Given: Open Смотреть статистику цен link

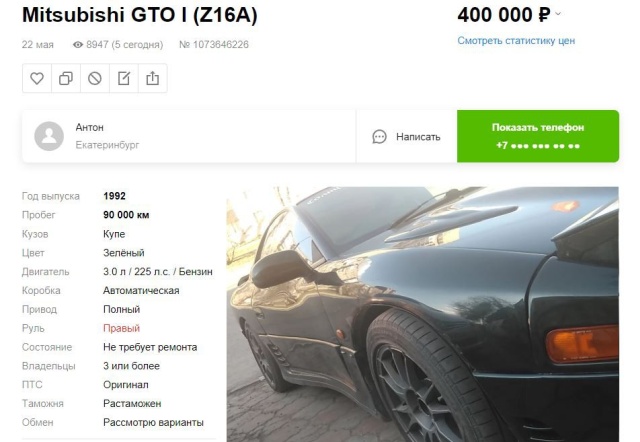Looking at the screenshot, I should tap(516, 40).
